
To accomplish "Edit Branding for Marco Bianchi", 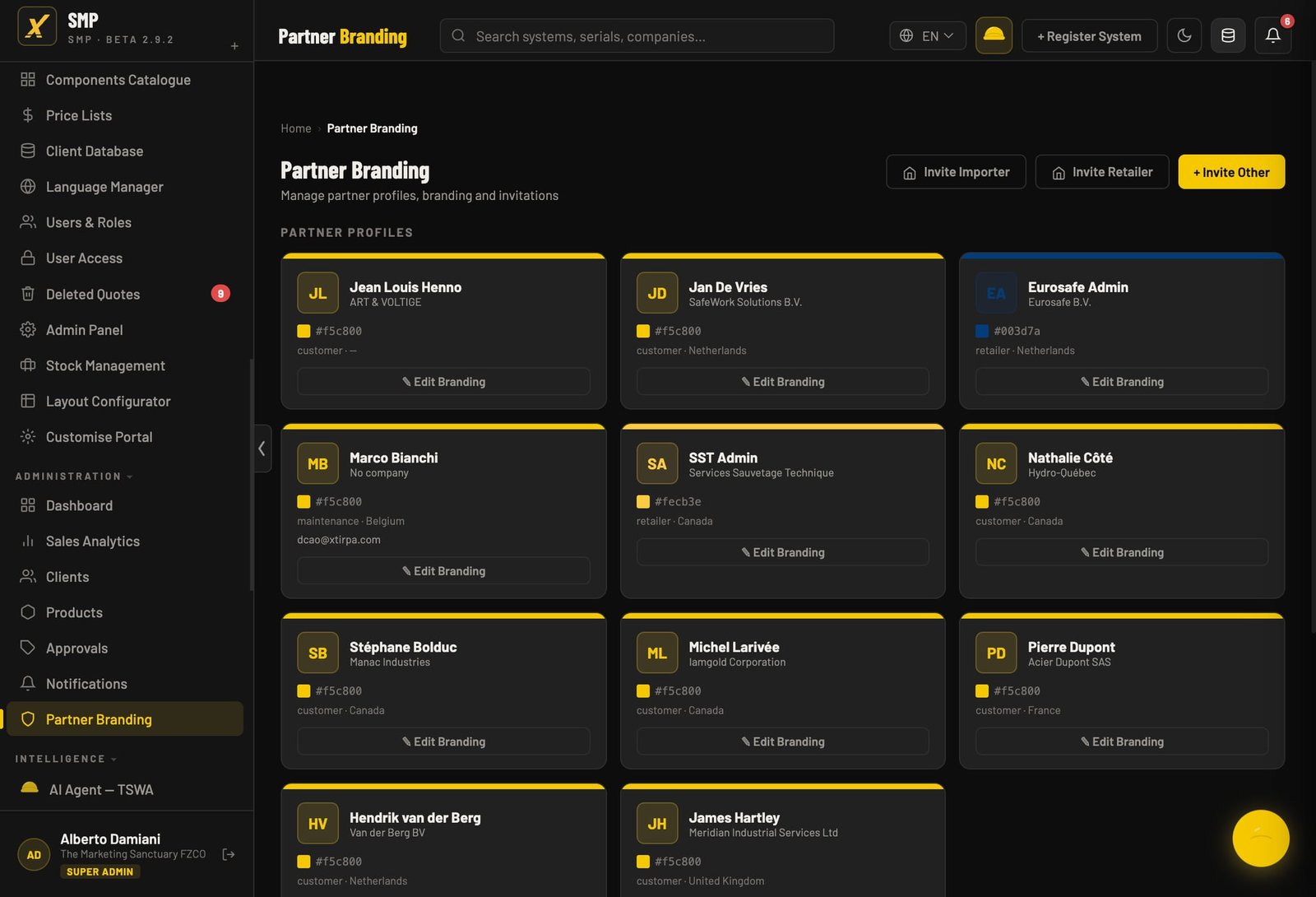I will click(443, 571).
